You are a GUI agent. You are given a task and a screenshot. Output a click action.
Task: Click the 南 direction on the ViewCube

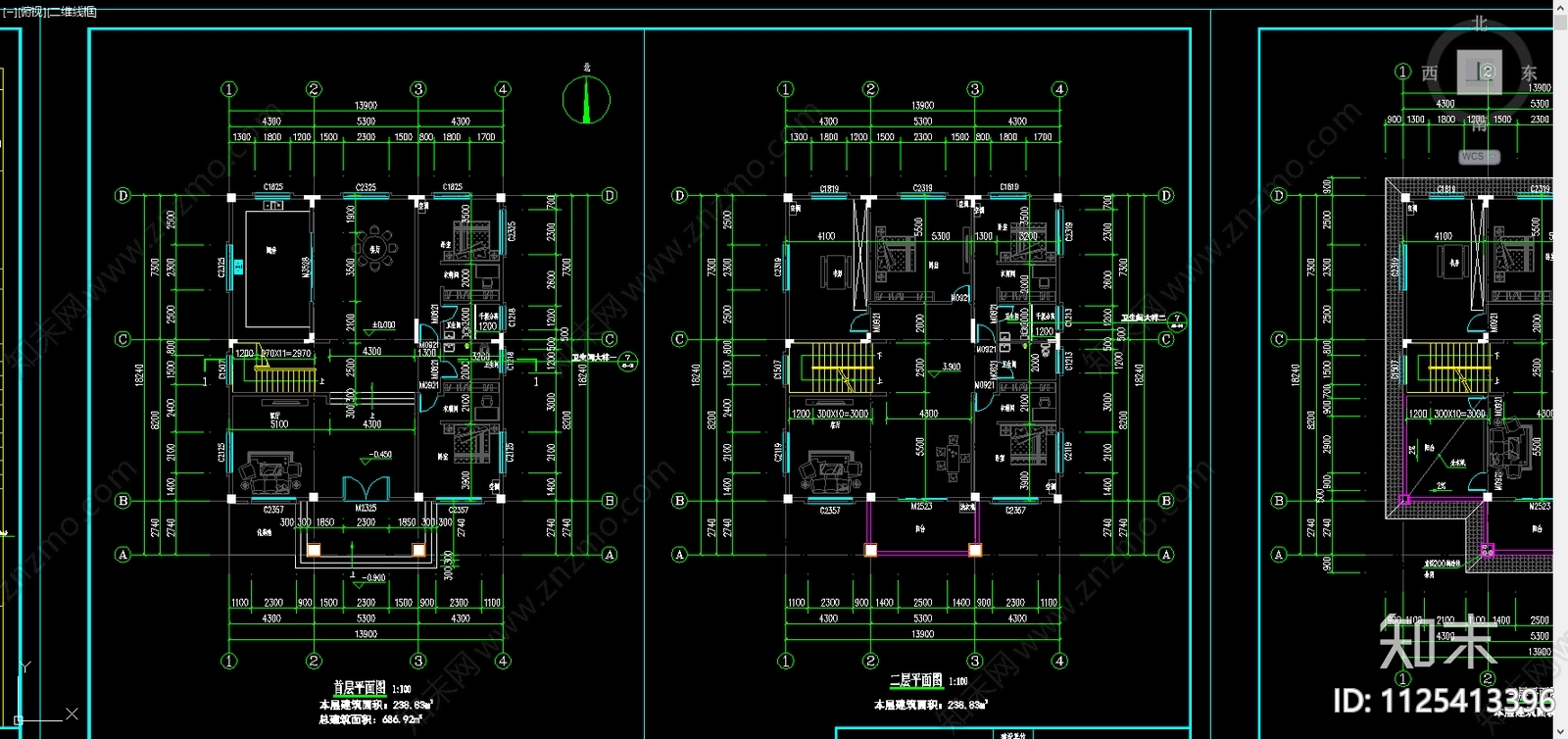(1479, 123)
